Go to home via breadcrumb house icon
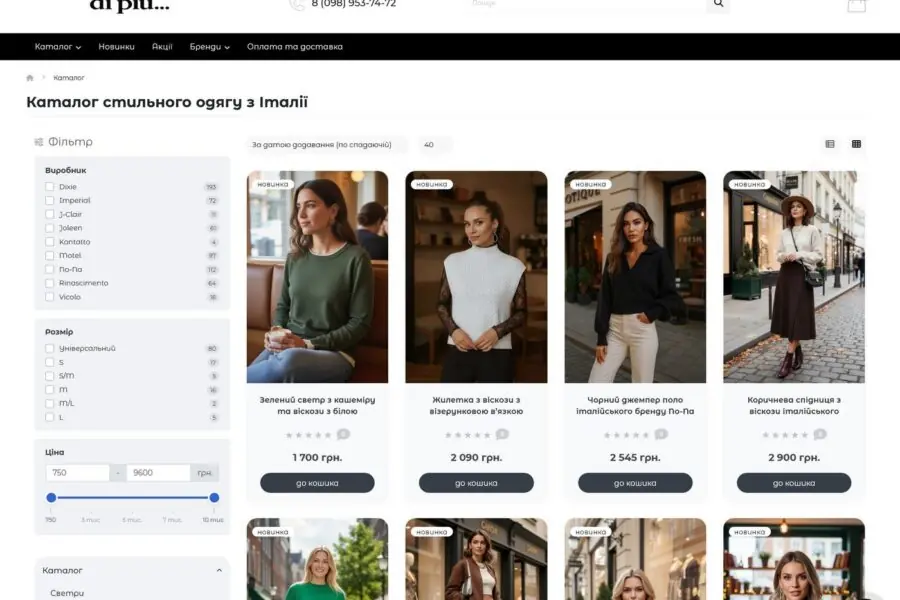The height and width of the screenshot is (600, 900). (30, 78)
